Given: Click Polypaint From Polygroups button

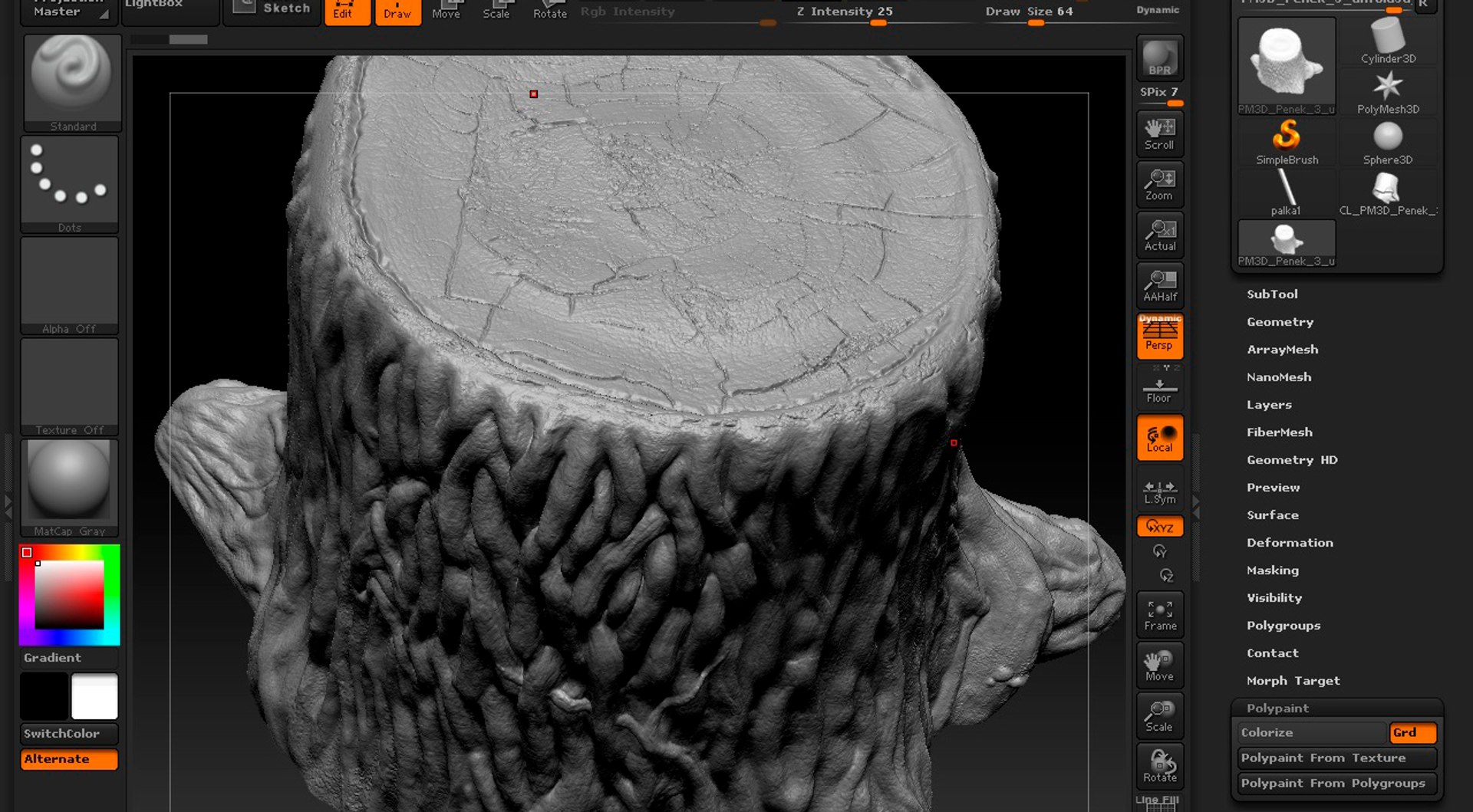Looking at the screenshot, I should (1336, 784).
